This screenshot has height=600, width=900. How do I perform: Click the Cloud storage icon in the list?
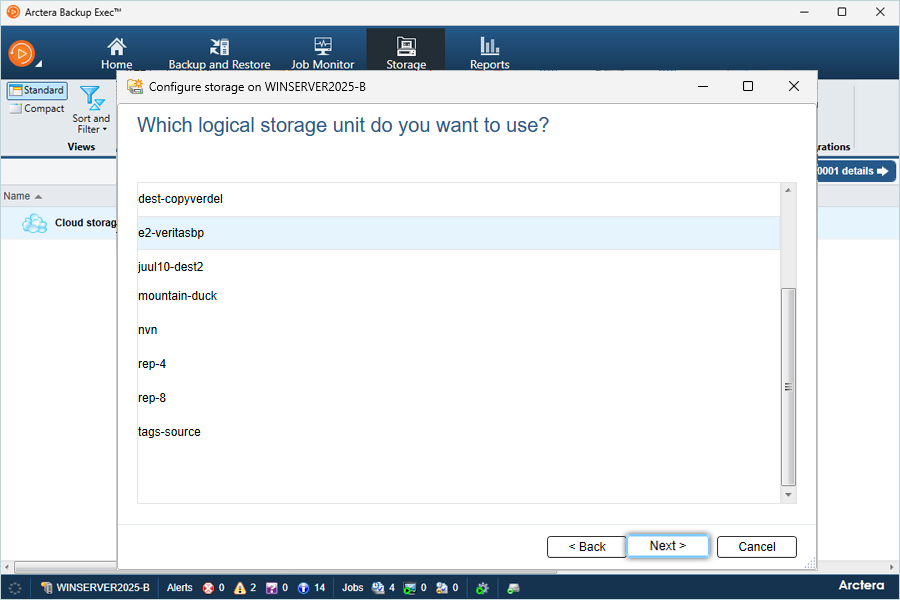35,223
